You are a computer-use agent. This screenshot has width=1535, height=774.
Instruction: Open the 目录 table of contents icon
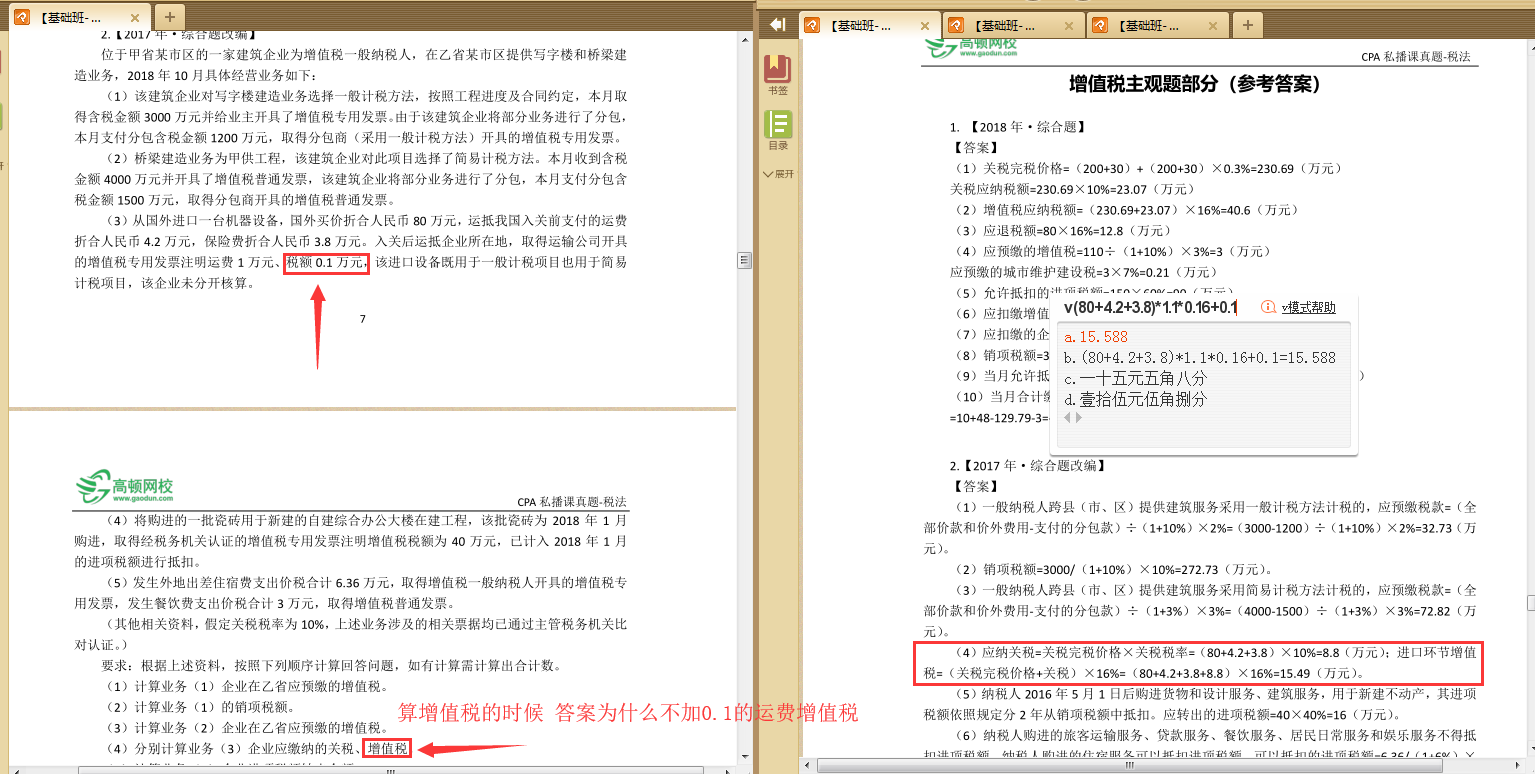tap(777, 126)
